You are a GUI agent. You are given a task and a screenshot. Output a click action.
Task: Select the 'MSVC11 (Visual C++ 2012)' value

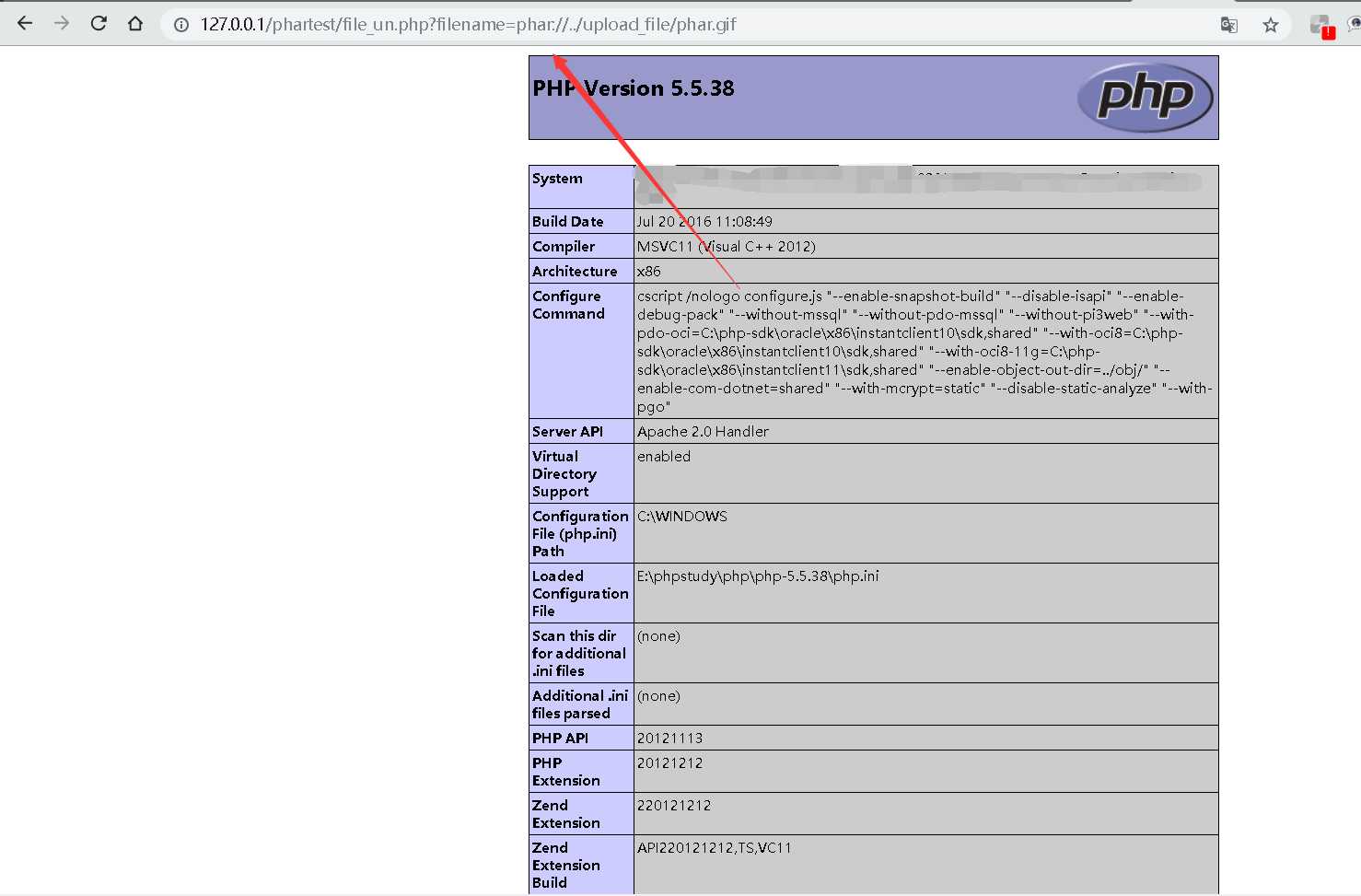pyautogui.click(x=727, y=247)
